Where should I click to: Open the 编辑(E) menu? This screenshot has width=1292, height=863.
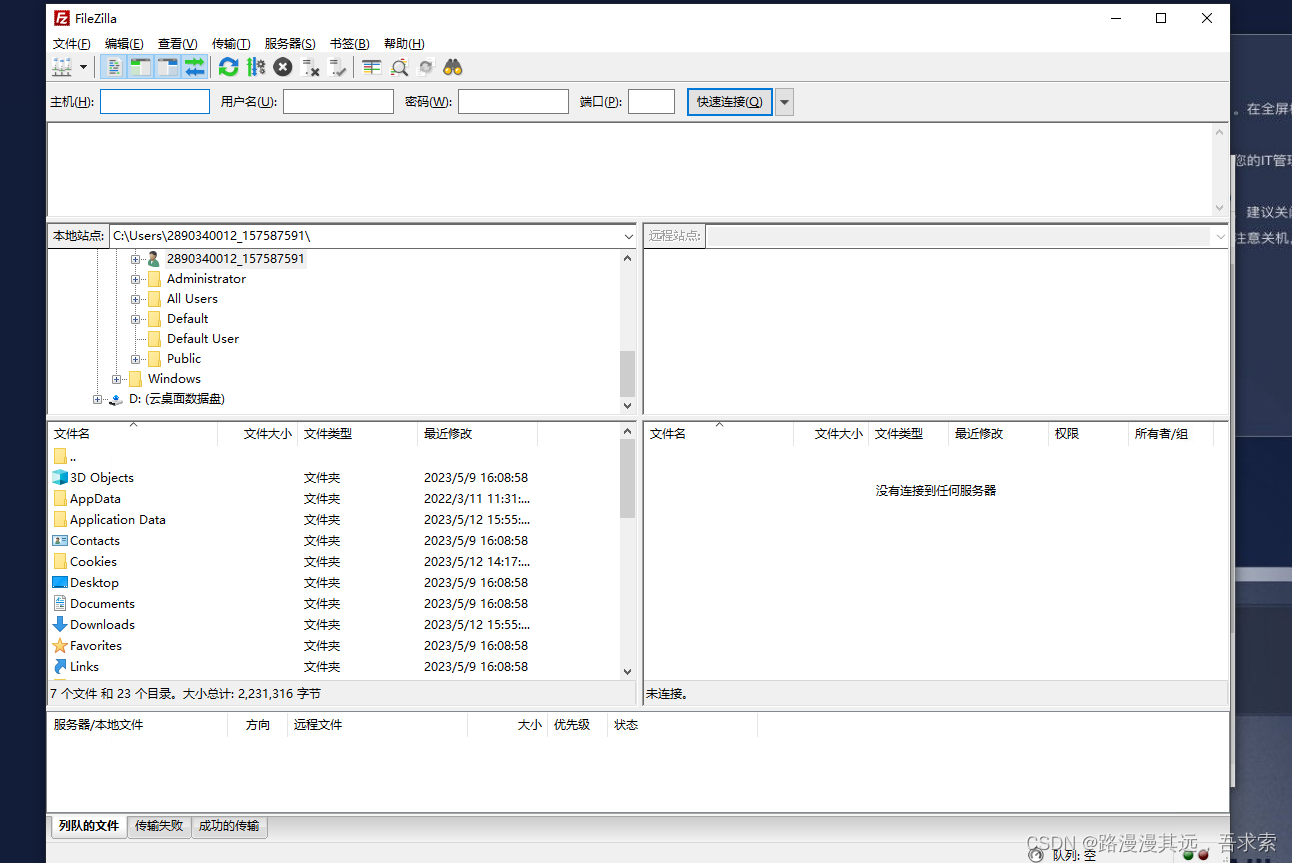coord(124,44)
